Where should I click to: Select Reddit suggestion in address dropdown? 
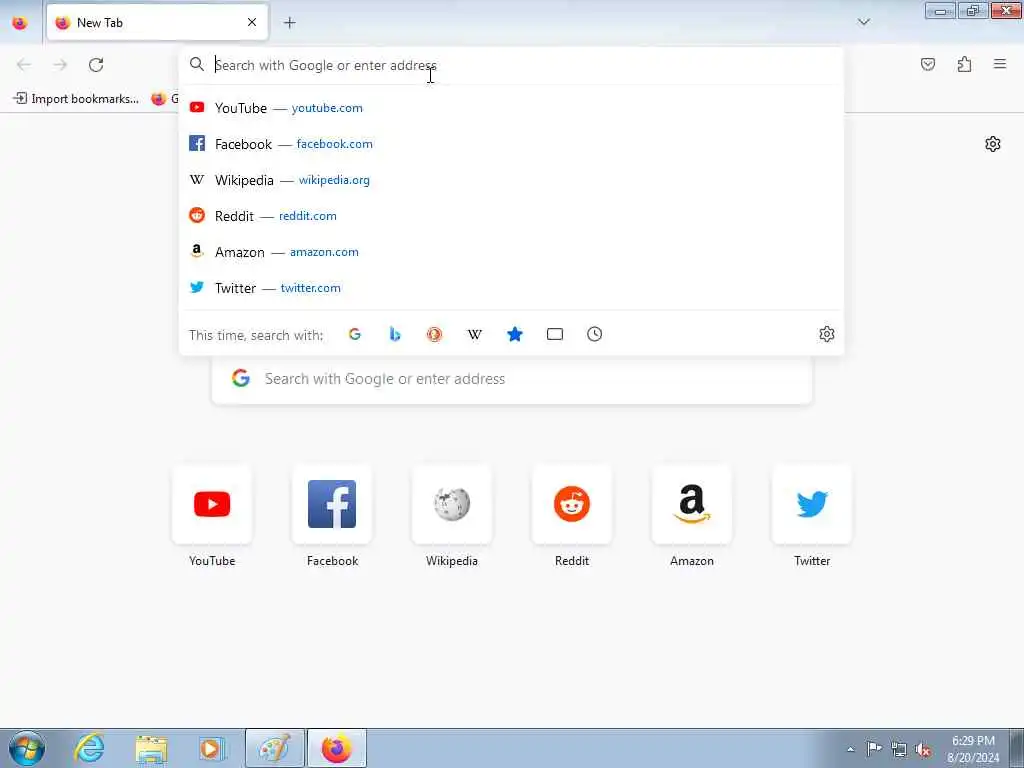point(511,216)
